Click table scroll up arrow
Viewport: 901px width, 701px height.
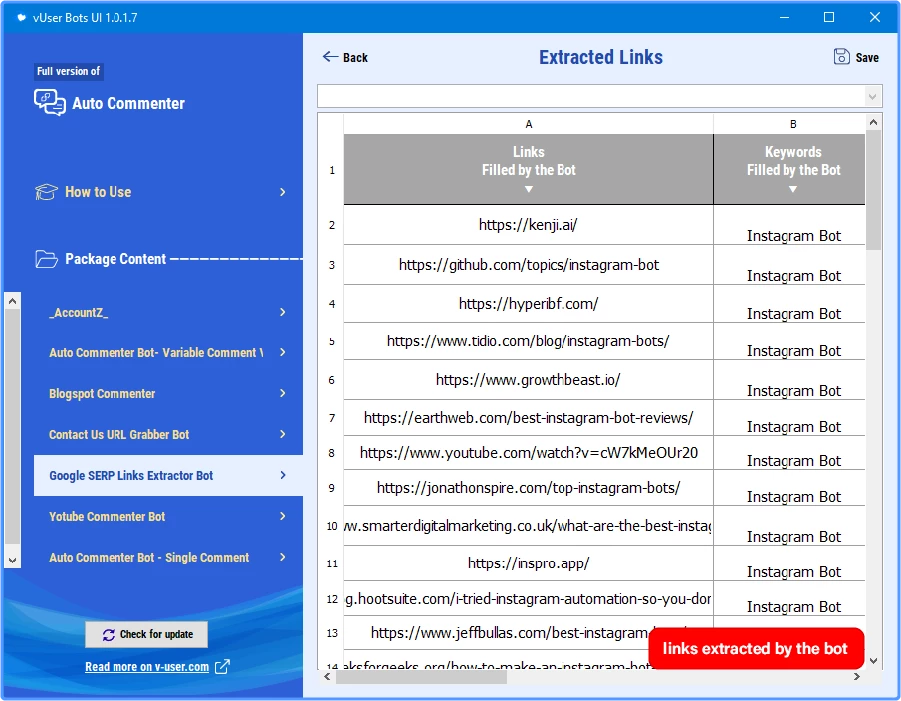pos(873,122)
